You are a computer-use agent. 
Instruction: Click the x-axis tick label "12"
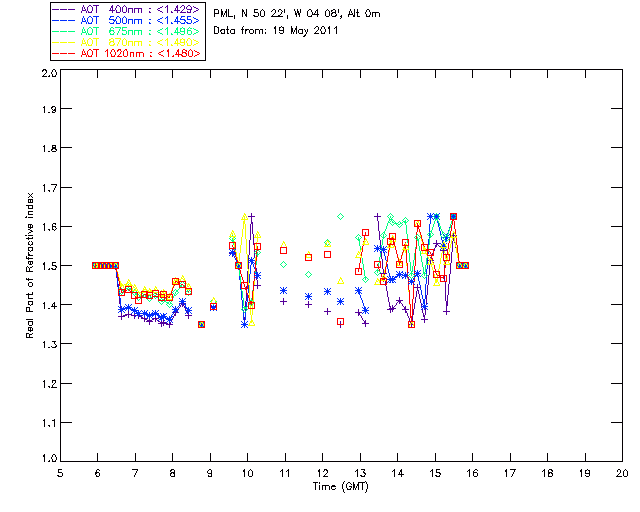tap(322, 473)
